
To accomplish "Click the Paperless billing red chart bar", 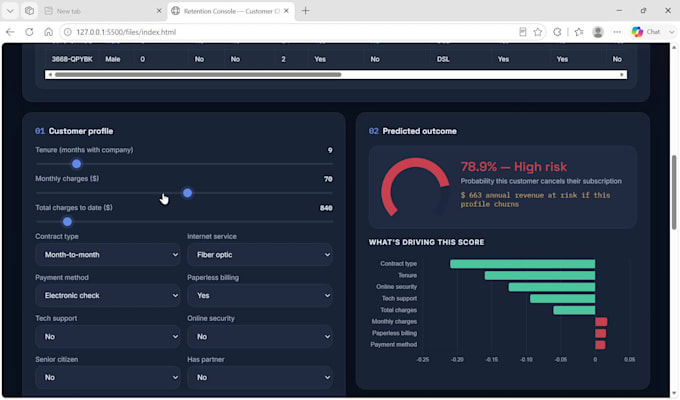I will 601,333.
